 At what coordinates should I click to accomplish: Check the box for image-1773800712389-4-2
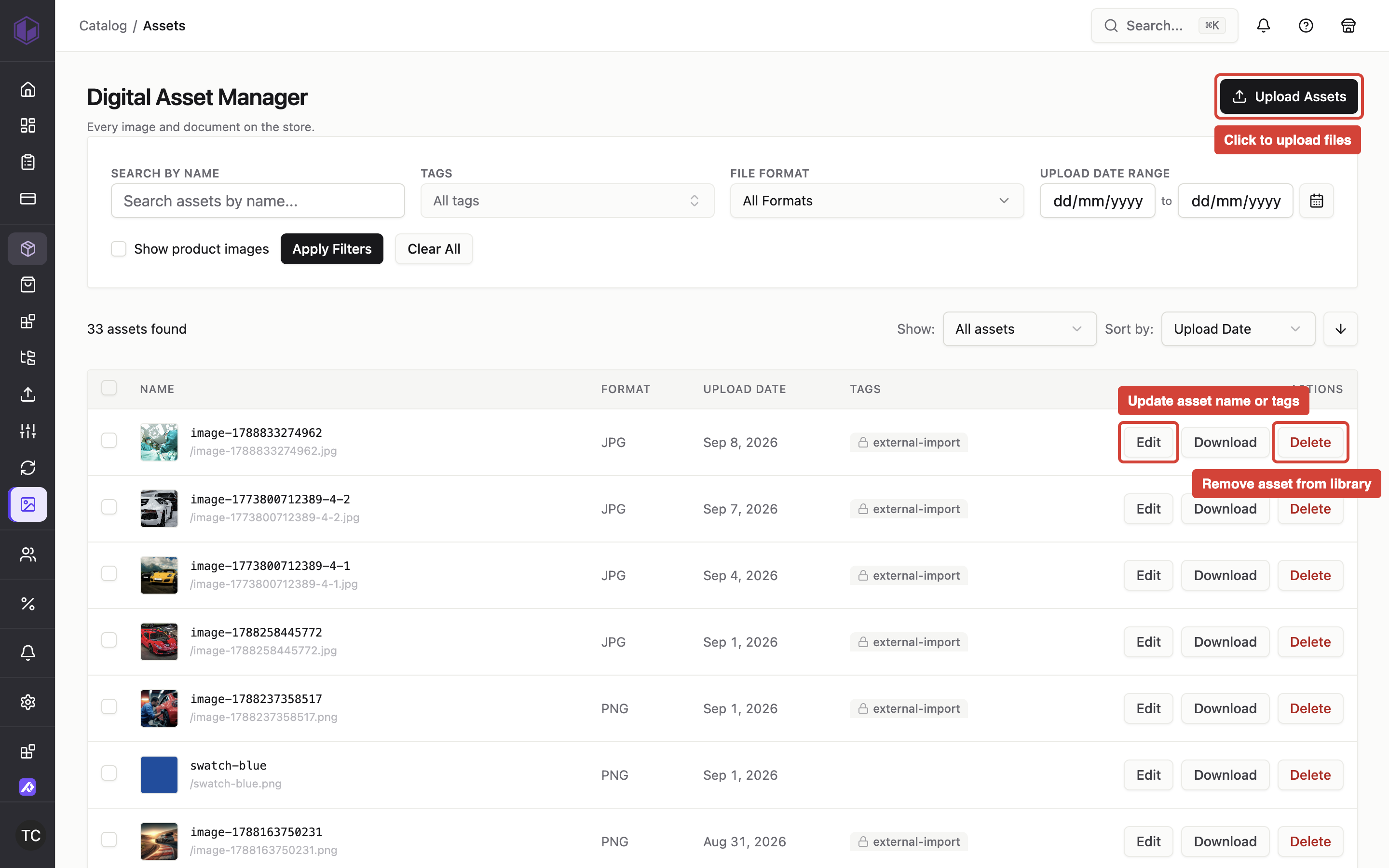coord(109,507)
